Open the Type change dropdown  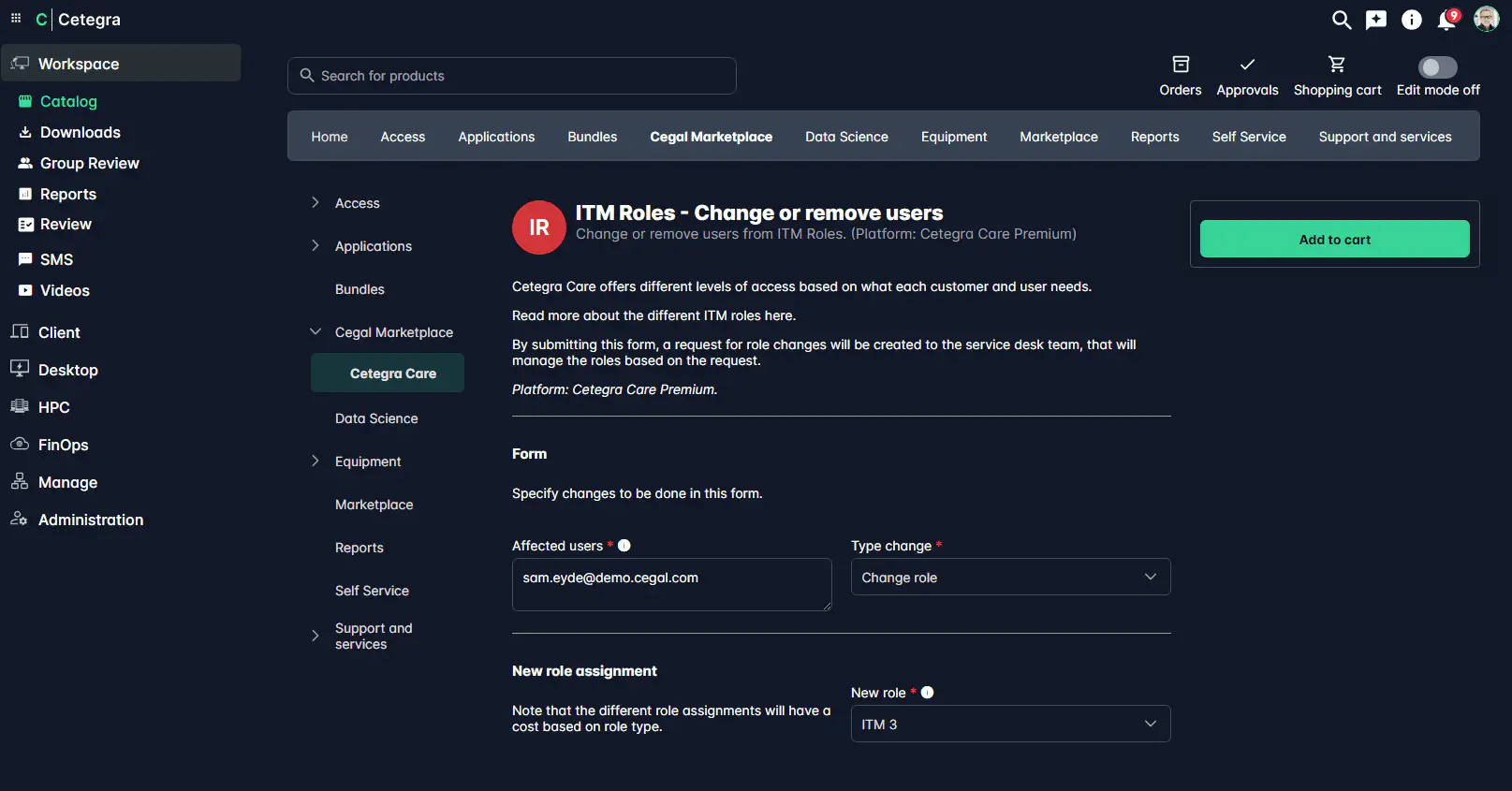pyautogui.click(x=1010, y=578)
